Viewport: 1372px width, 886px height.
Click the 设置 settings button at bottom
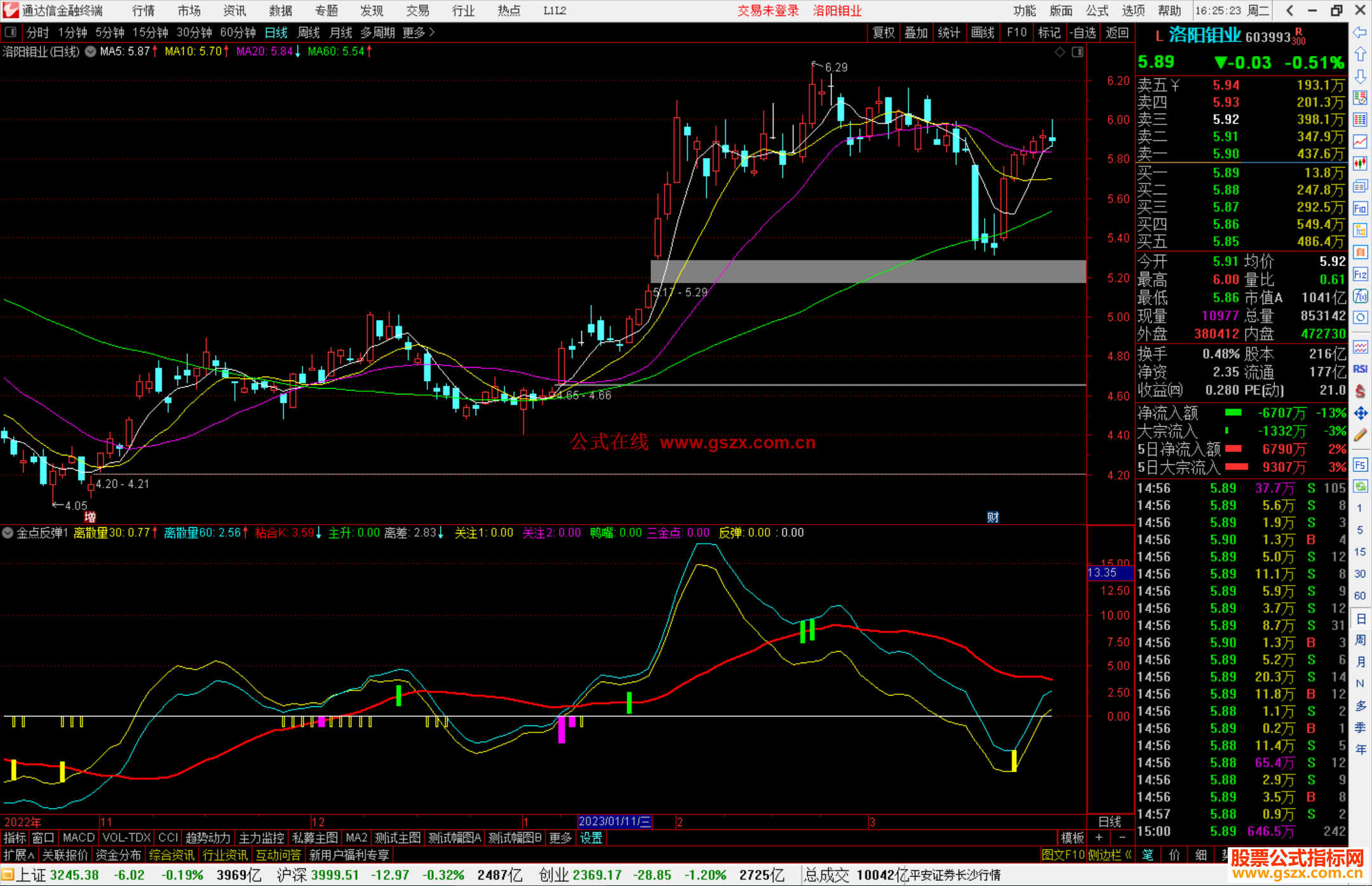pyautogui.click(x=591, y=838)
